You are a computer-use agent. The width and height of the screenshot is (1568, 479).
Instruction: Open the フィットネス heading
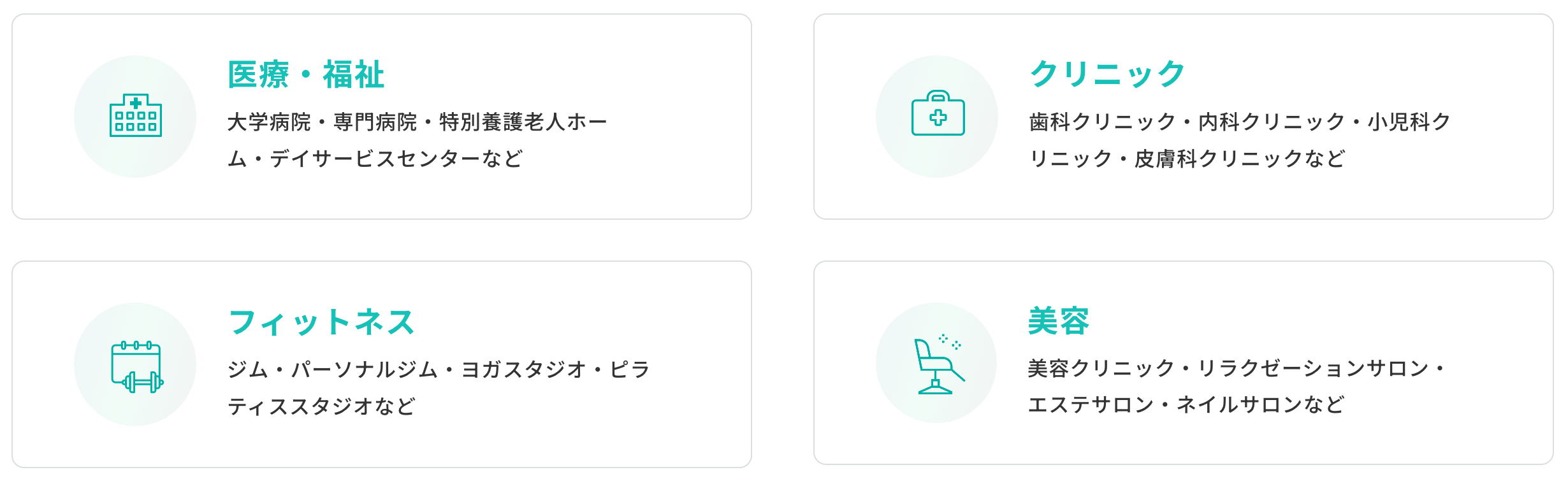(321, 322)
